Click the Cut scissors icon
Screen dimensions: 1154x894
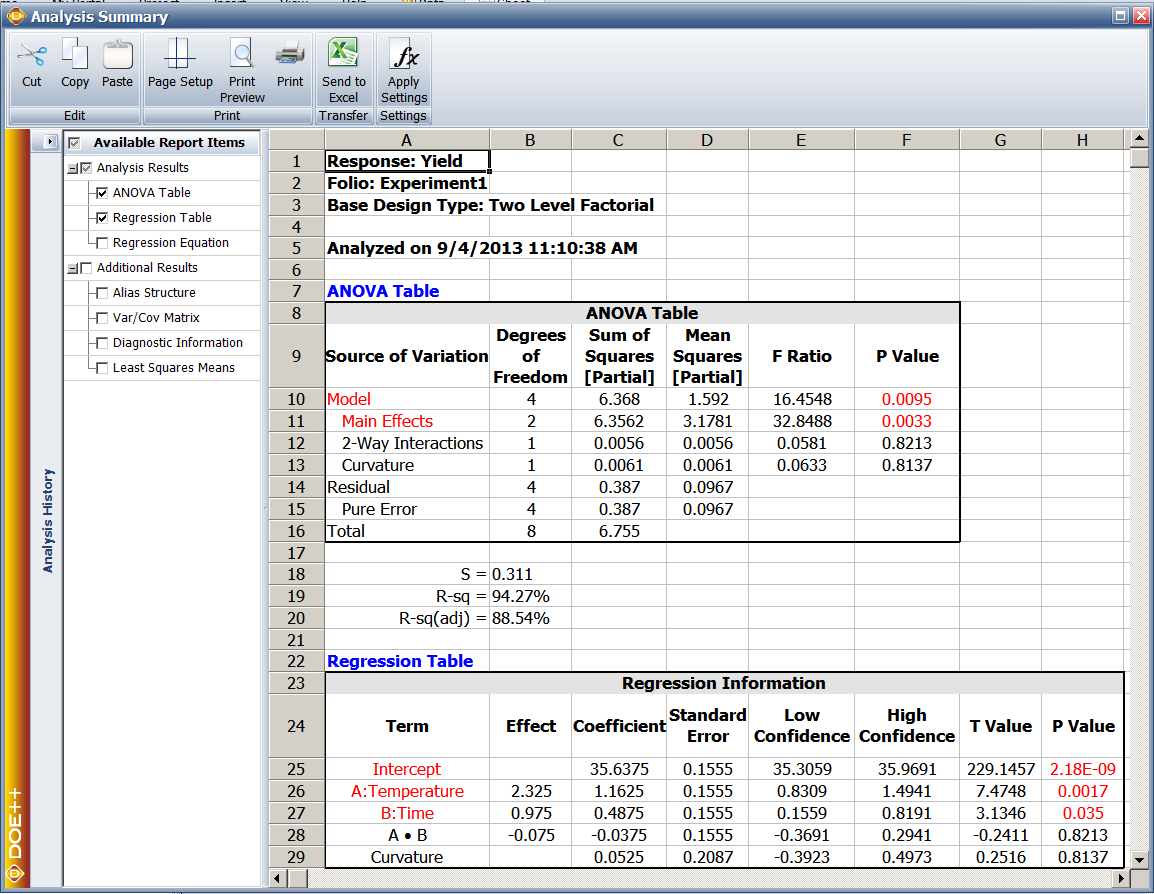[x=32, y=56]
